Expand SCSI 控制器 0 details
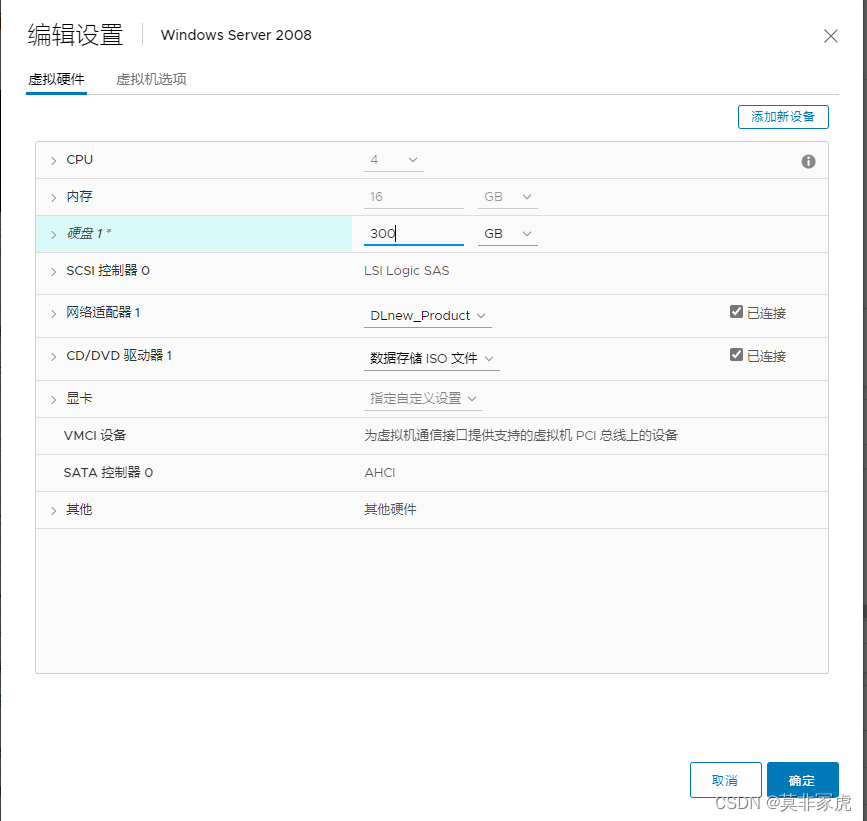This screenshot has width=867, height=821. pos(54,271)
